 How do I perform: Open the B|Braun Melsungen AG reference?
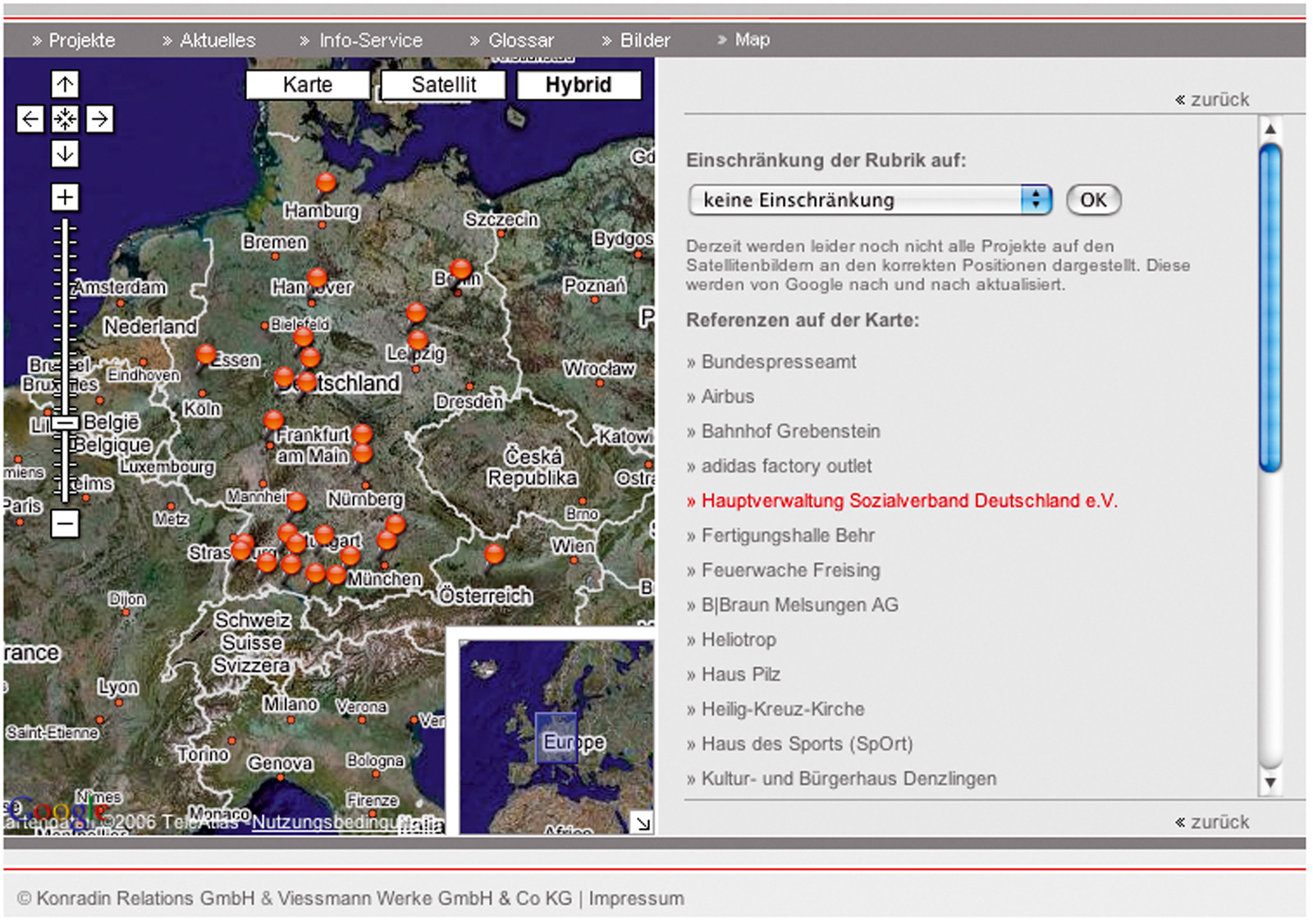point(793,605)
